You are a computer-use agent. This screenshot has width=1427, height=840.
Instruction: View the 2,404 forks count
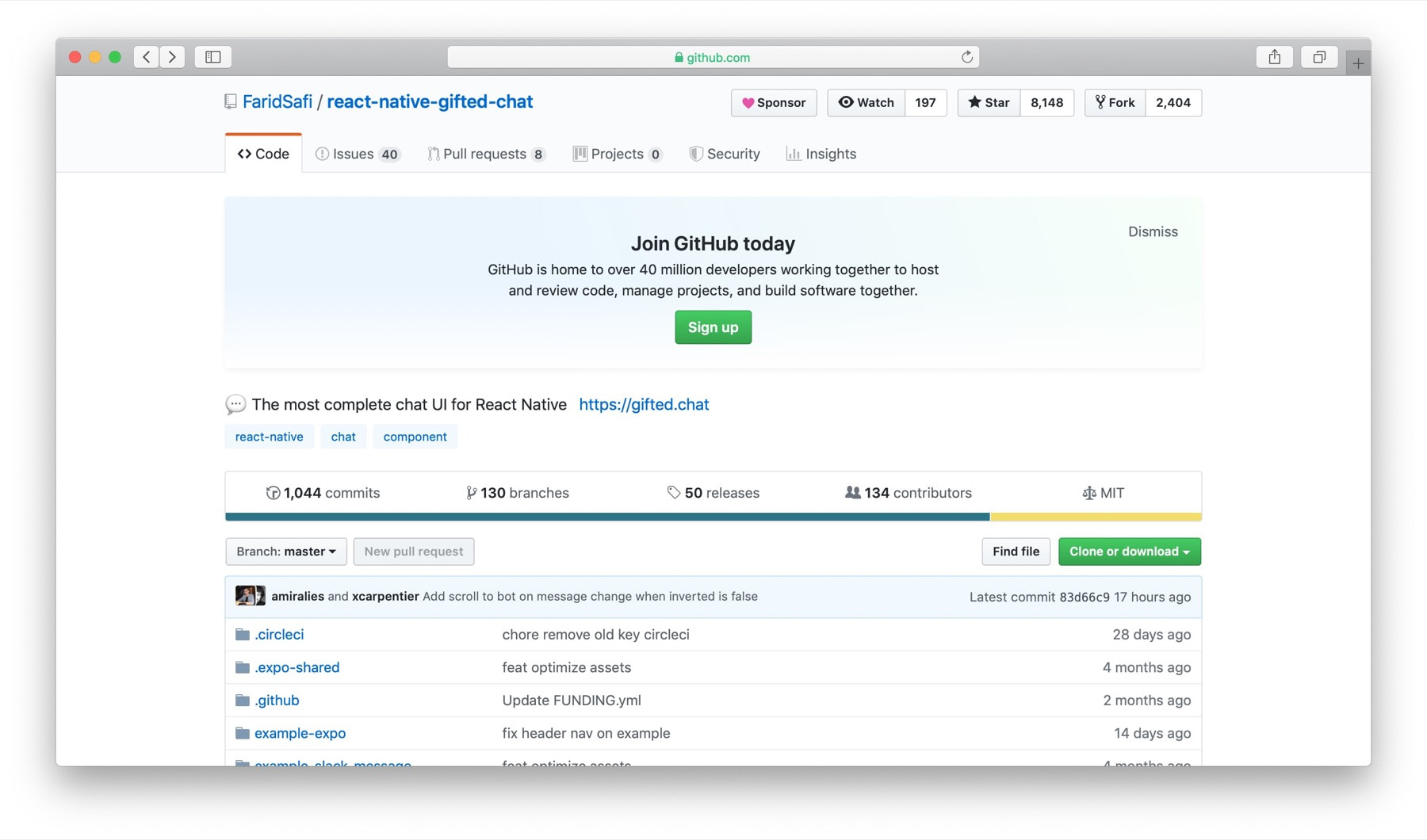tap(1173, 102)
